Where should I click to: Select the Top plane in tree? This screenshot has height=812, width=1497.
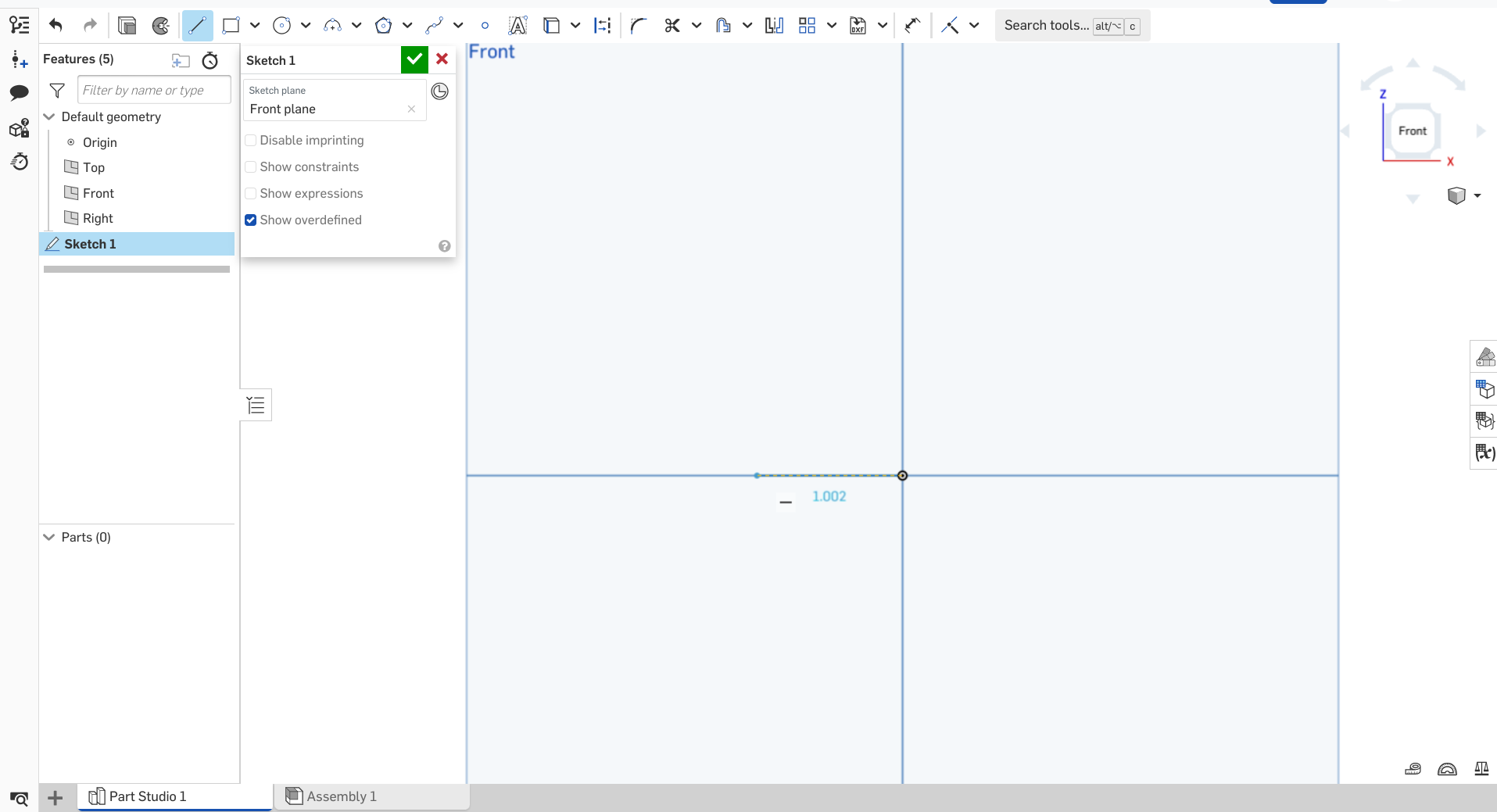click(x=94, y=167)
